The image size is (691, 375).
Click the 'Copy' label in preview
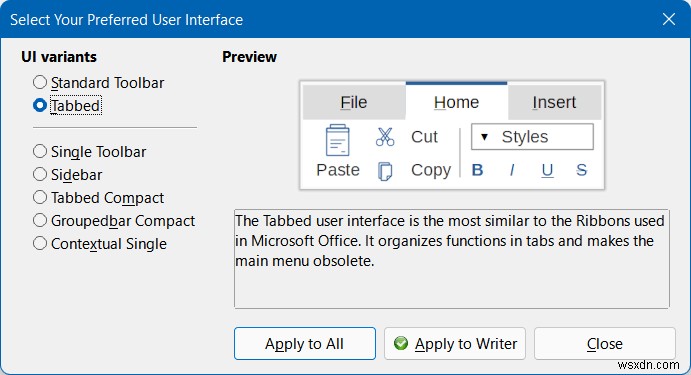click(431, 170)
